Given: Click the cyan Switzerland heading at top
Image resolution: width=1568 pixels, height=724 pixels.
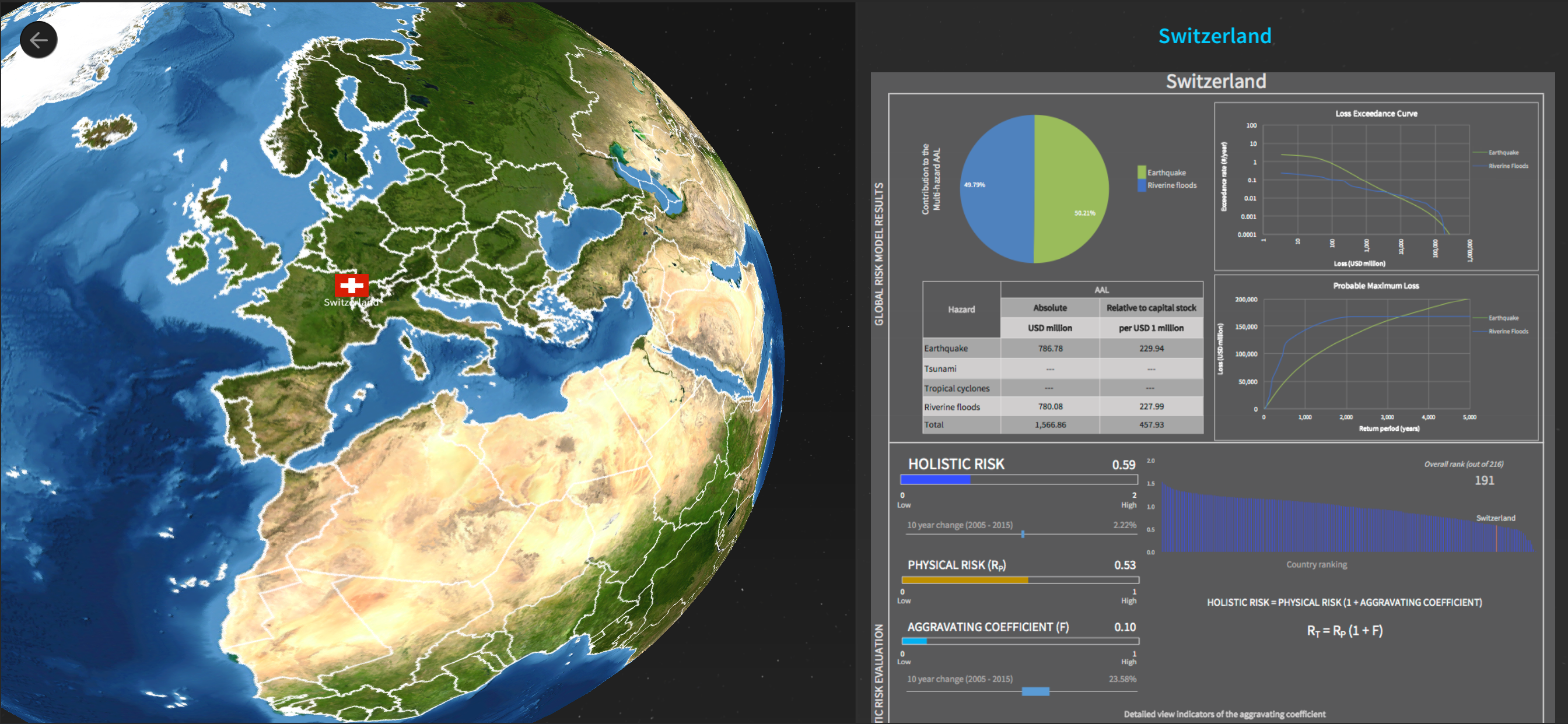Looking at the screenshot, I should point(1214,36).
